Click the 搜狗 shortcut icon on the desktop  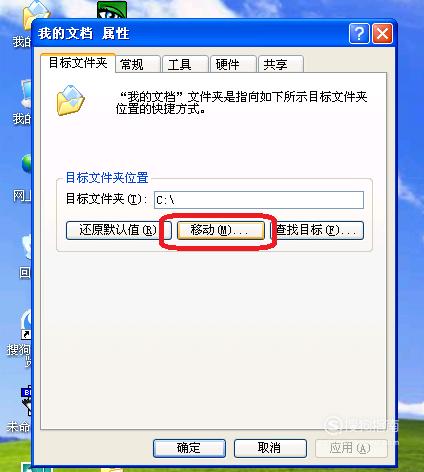pos(26,322)
